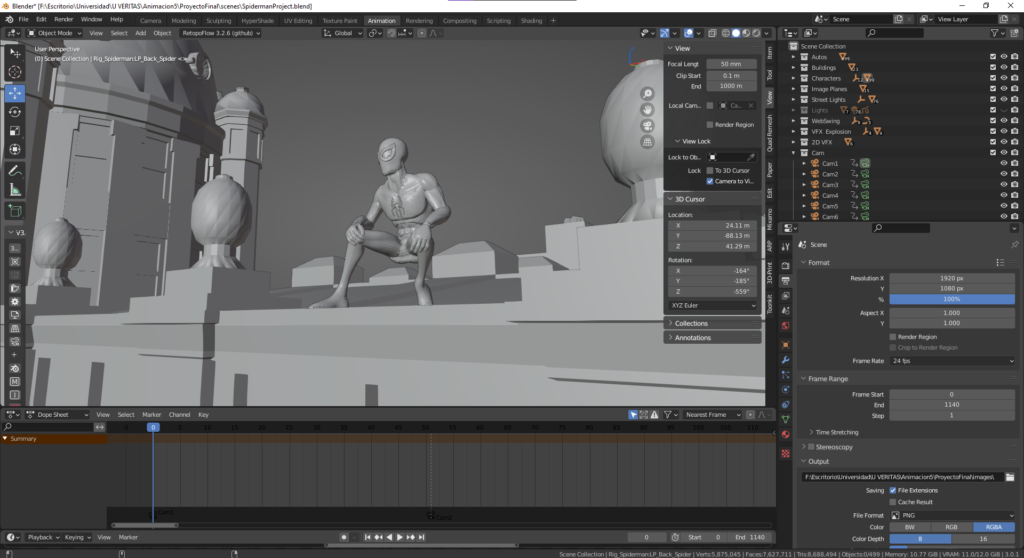Jump to the last frame

422,537
